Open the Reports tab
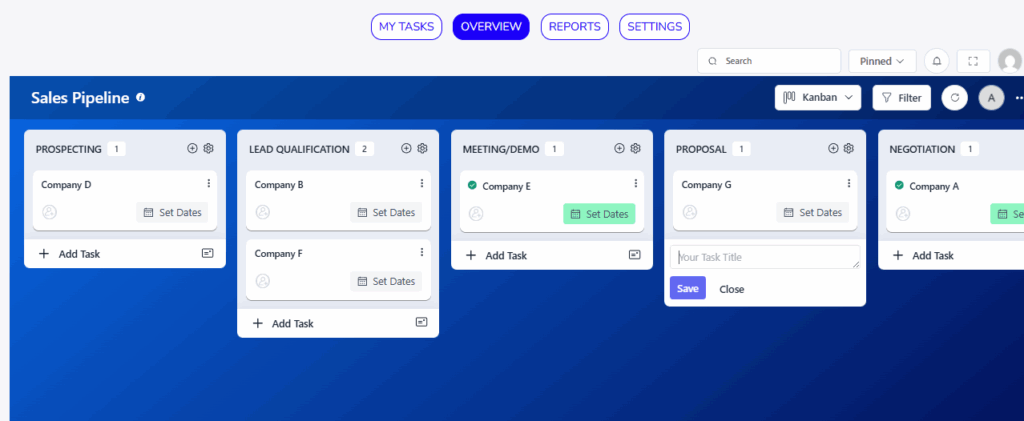 [575, 27]
